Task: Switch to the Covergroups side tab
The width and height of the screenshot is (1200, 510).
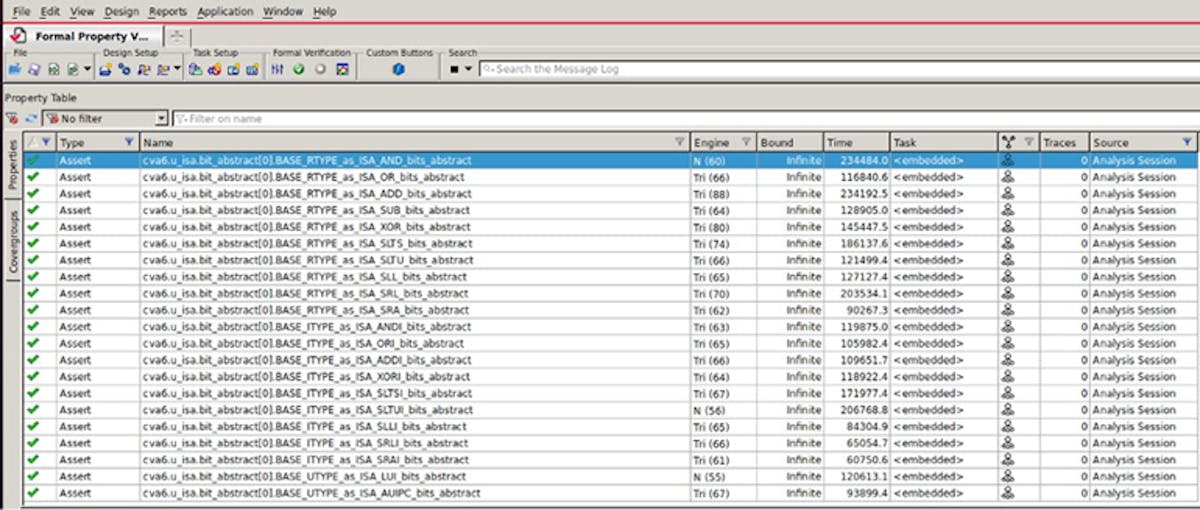Action: pyautogui.click(x=13, y=240)
